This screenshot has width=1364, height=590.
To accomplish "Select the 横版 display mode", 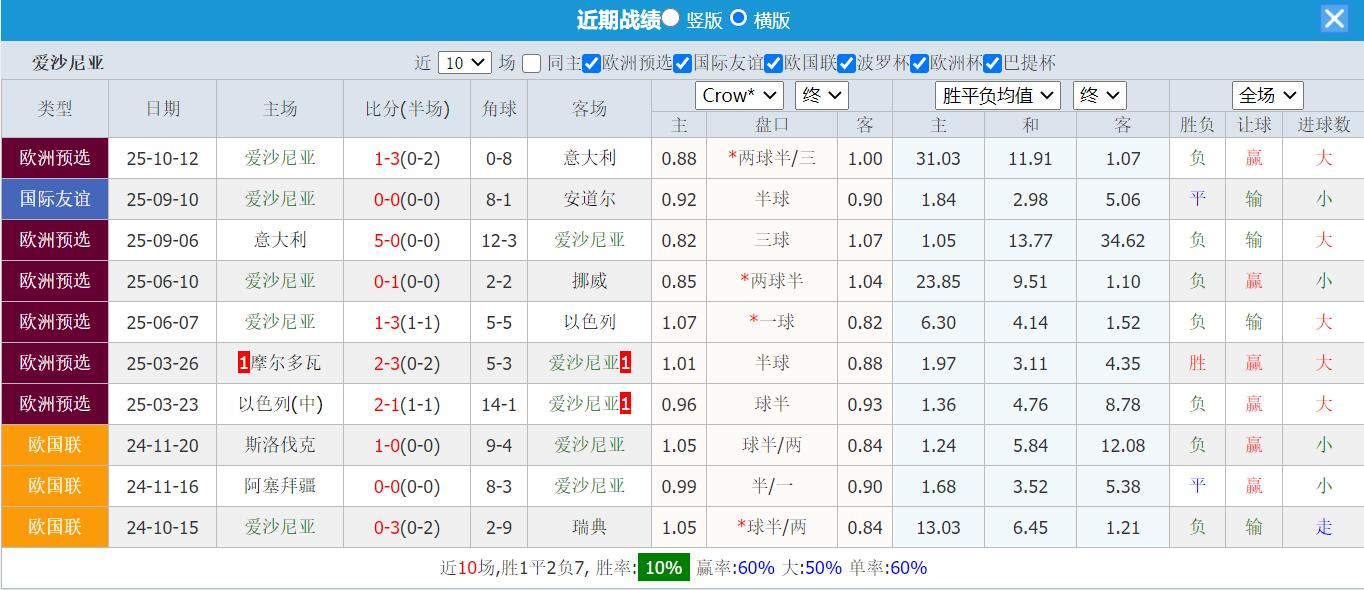I will (736, 20).
